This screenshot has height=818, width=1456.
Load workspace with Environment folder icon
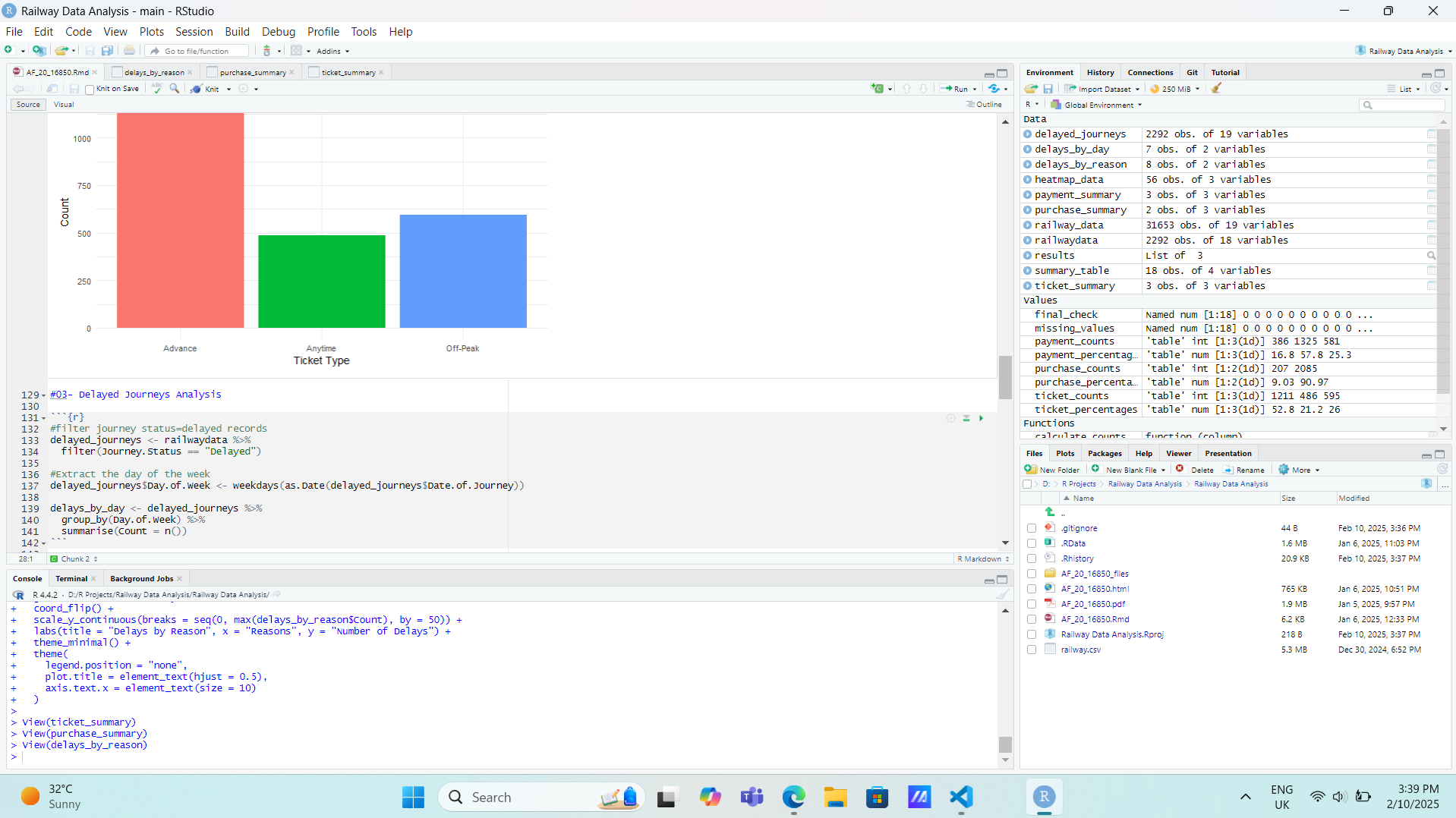1031,89
